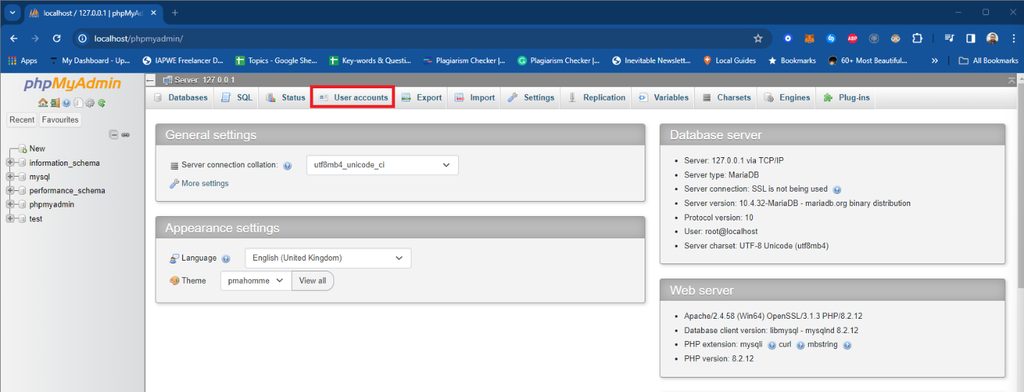Open the Variables tab
The image size is (1024, 392).
[664, 97]
